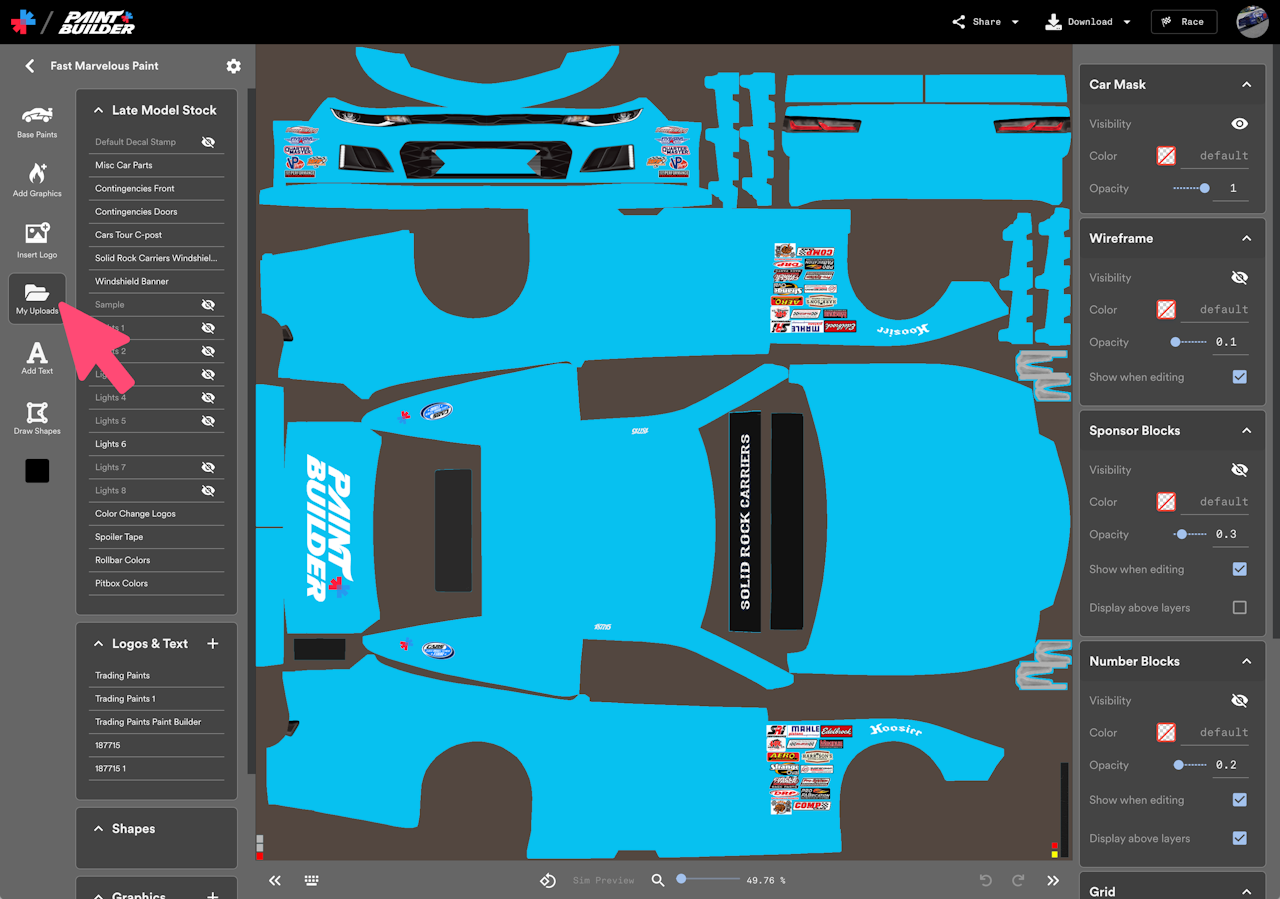Toggle Car Mask visibility eye
This screenshot has width=1280, height=899.
point(1240,124)
